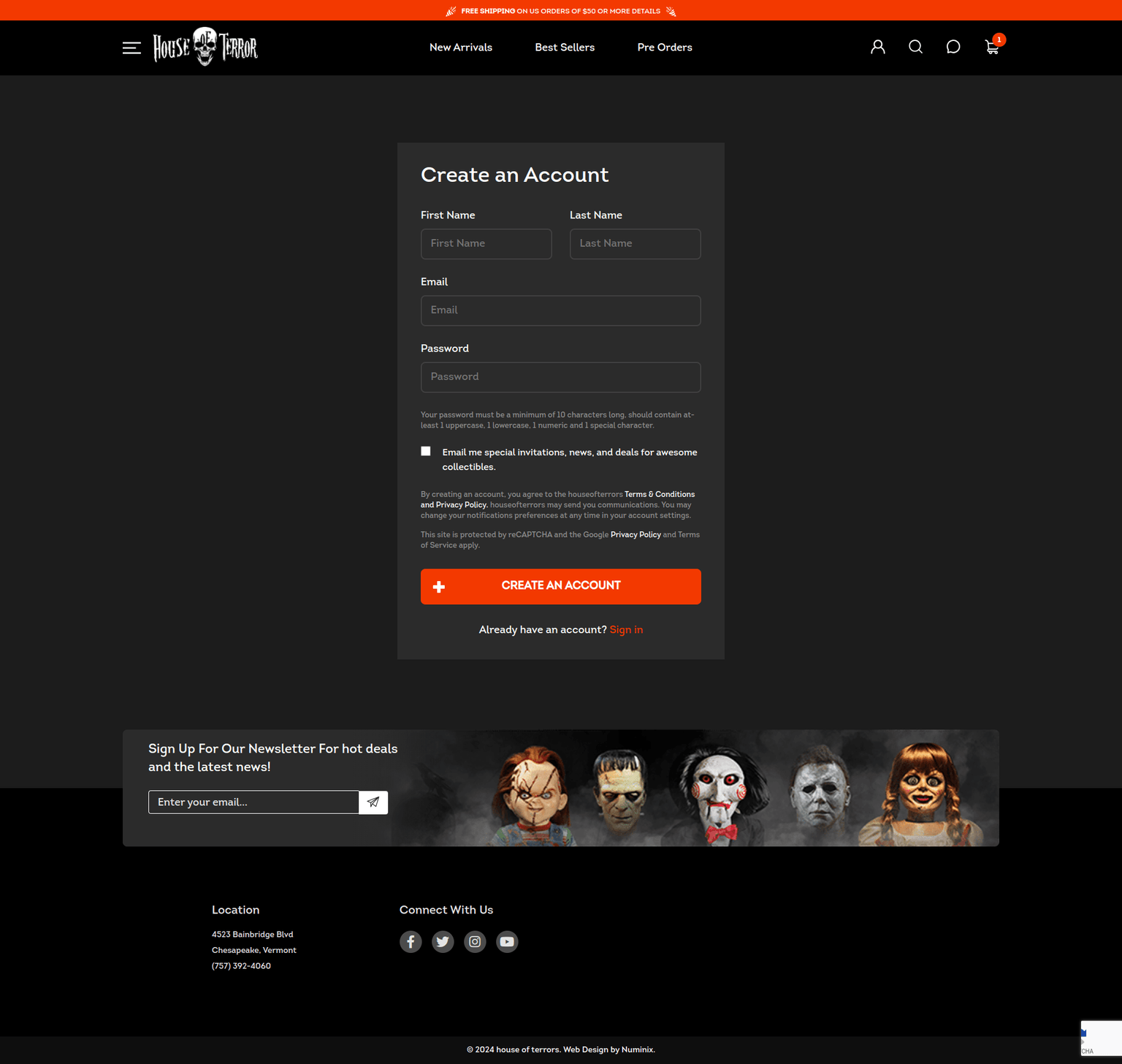Open the account icon
Screen dimensions: 1122x1064
coord(877,46)
